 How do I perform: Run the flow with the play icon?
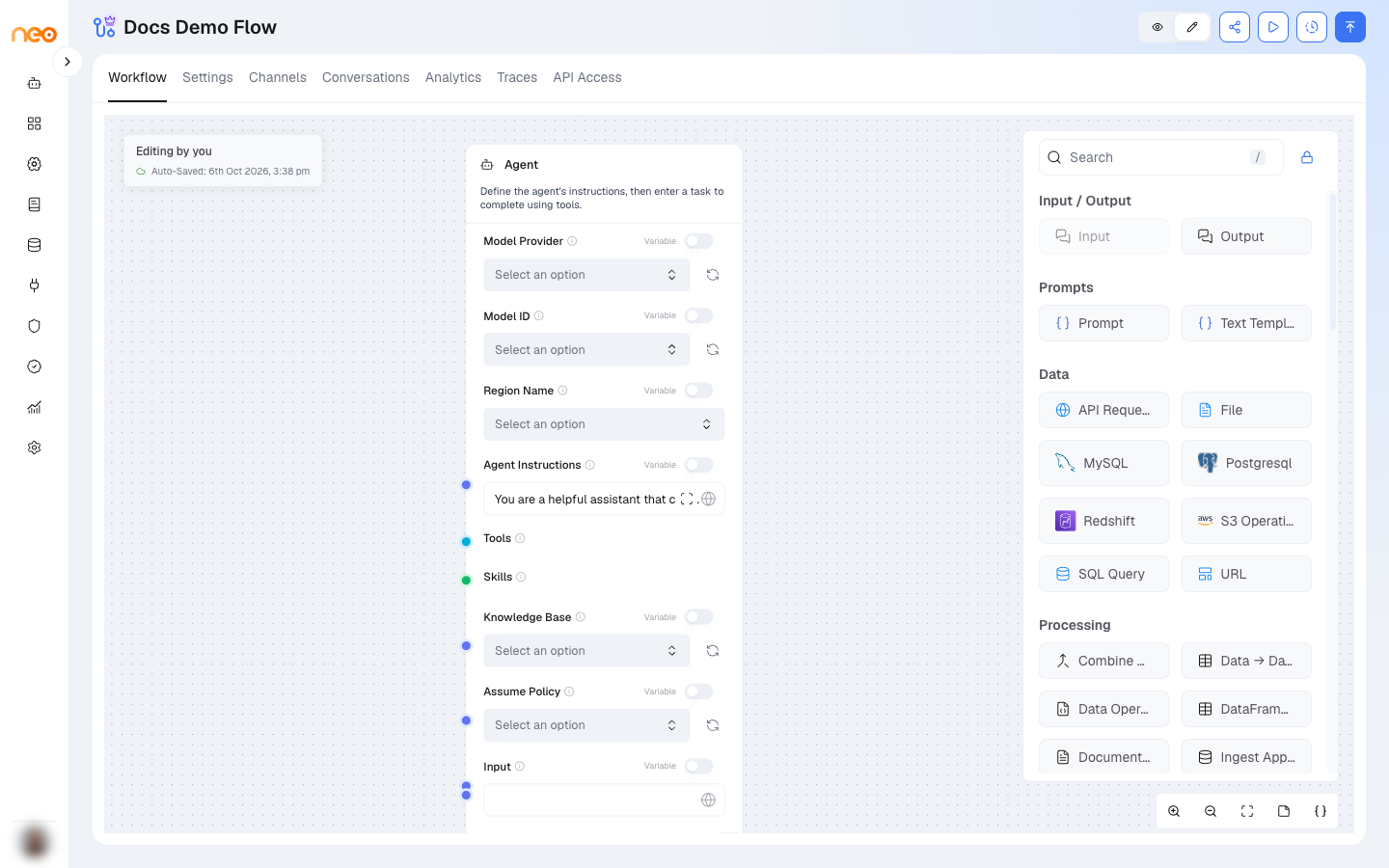1273,27
